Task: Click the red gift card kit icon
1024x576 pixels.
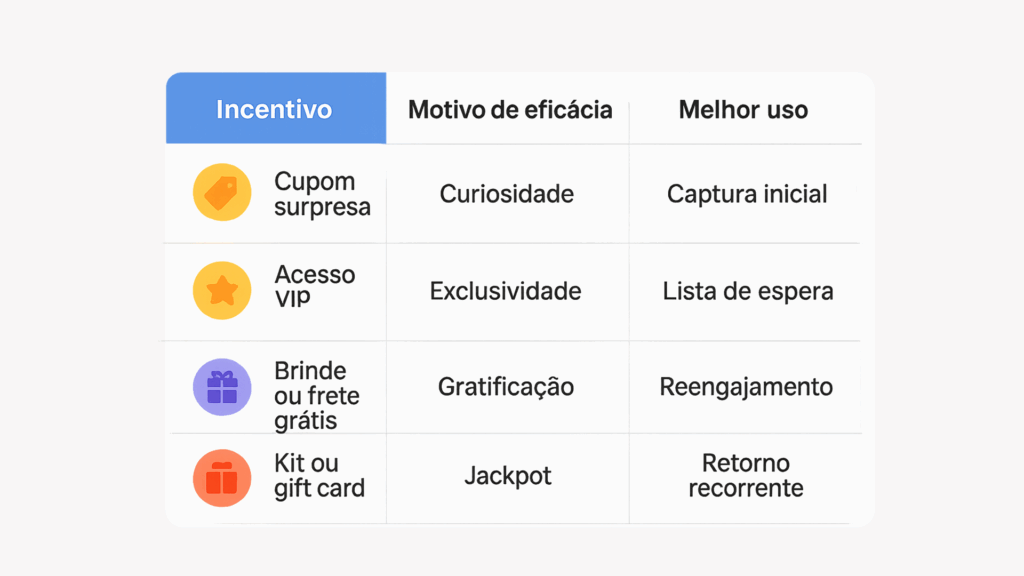Action: click(x=222, y=478)
